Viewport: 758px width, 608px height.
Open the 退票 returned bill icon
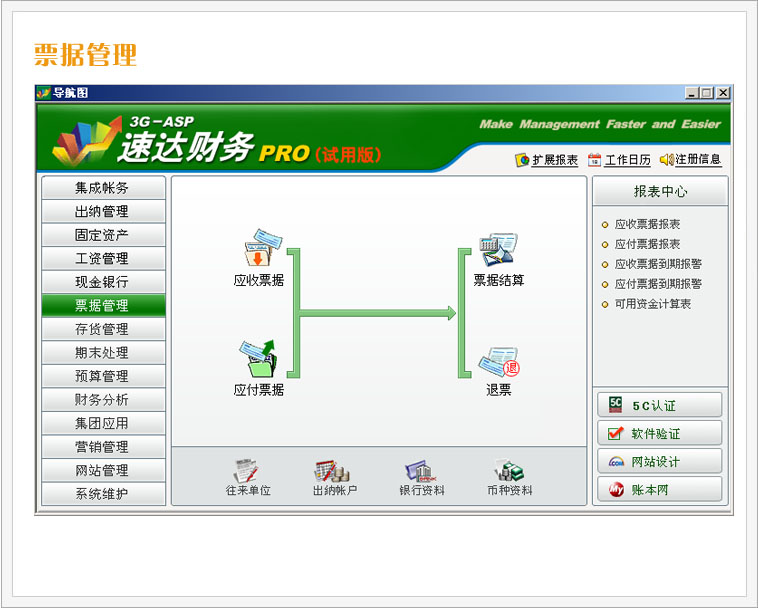coord(499,362)
